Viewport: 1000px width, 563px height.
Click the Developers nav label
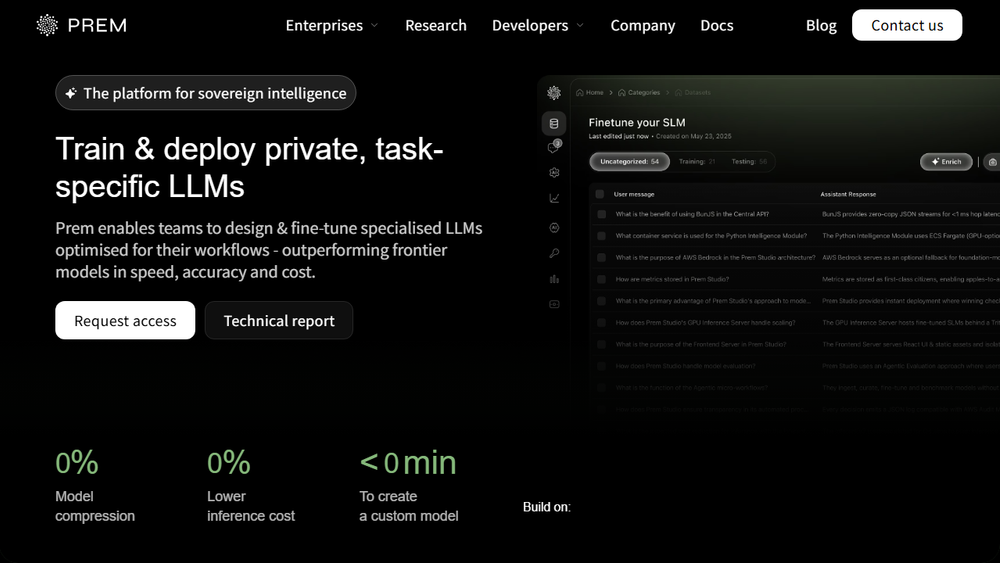pyautogui.click(x=530, y=26)
